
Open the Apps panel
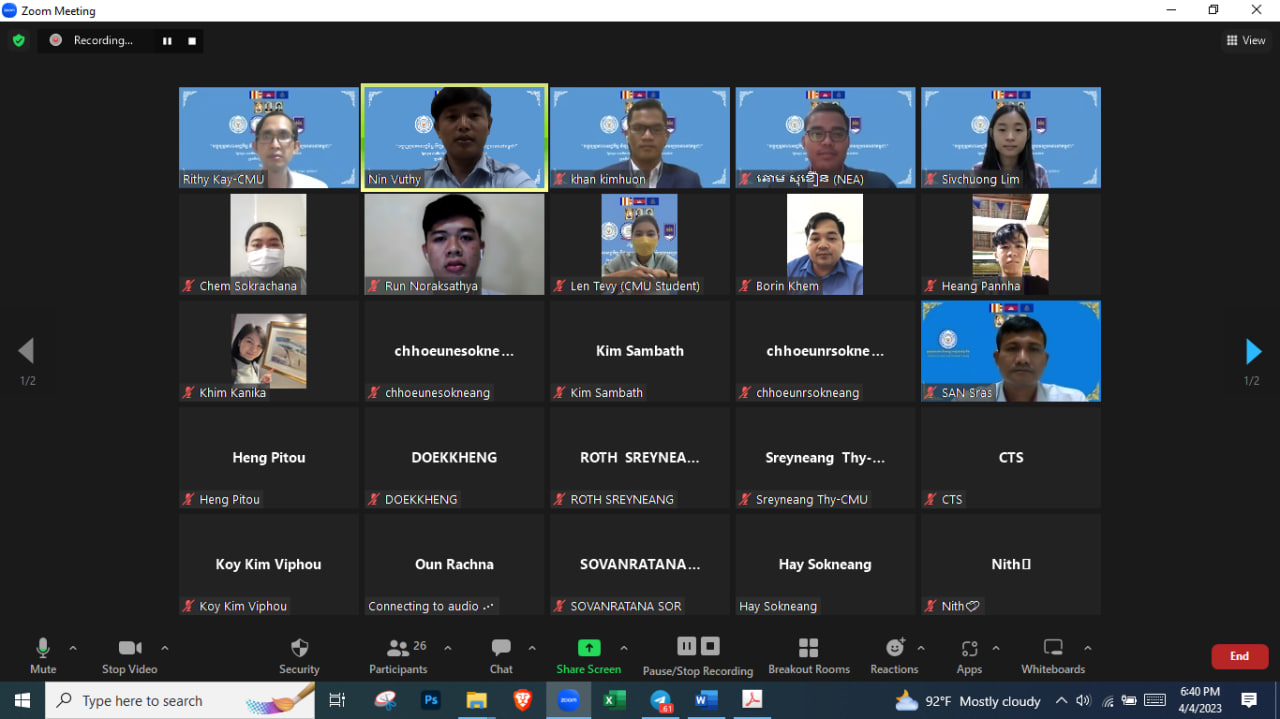(969, 655)
